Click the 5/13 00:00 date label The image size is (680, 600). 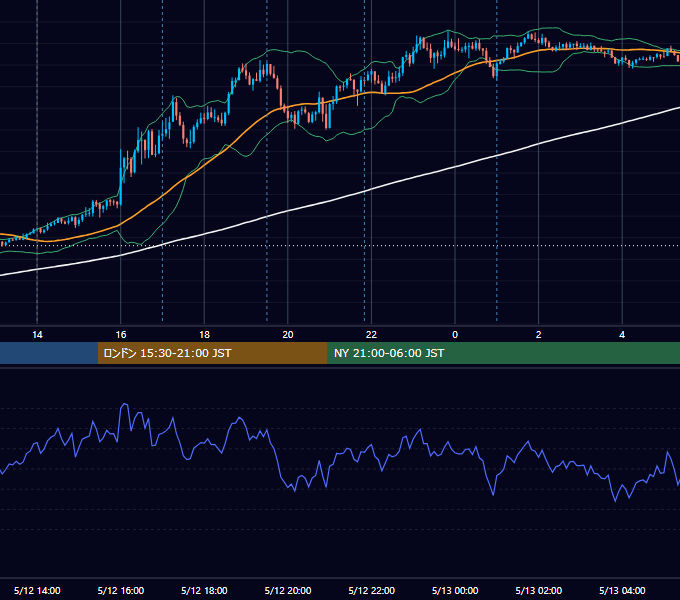tap(455, 590)
